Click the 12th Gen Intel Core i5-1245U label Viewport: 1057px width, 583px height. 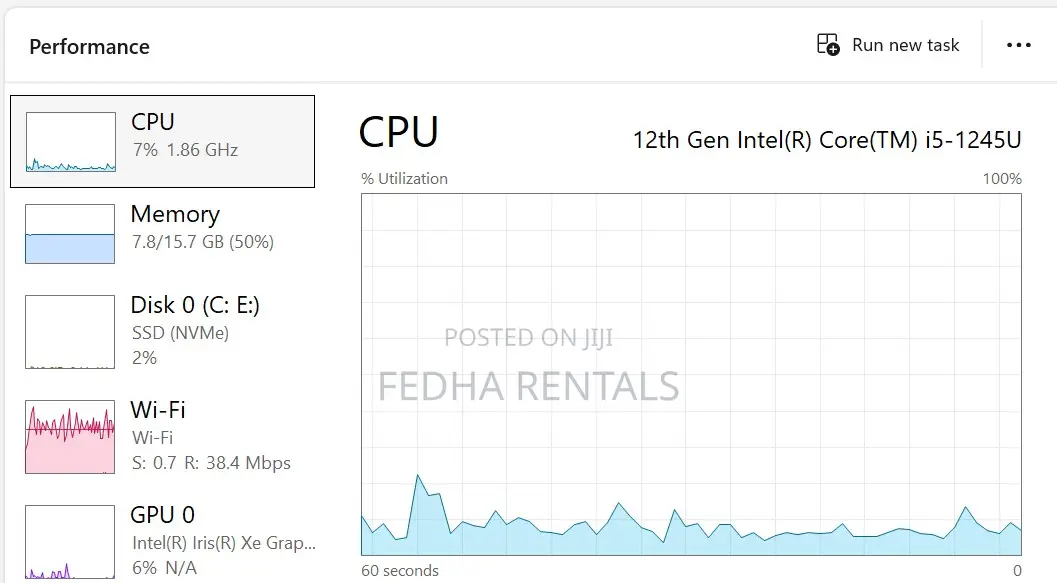tap(827, 140)
